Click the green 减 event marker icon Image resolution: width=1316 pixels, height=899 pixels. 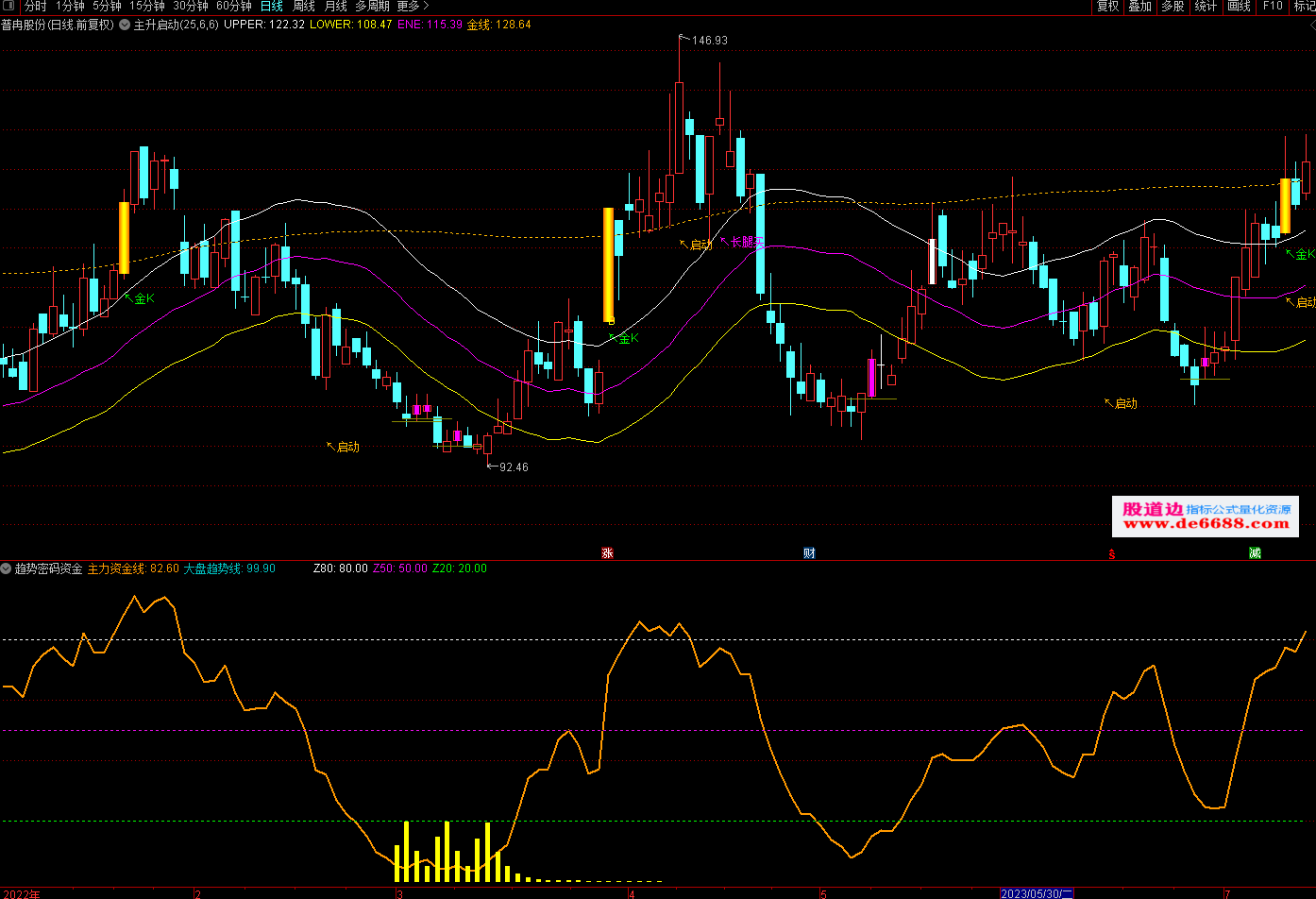1255,552
